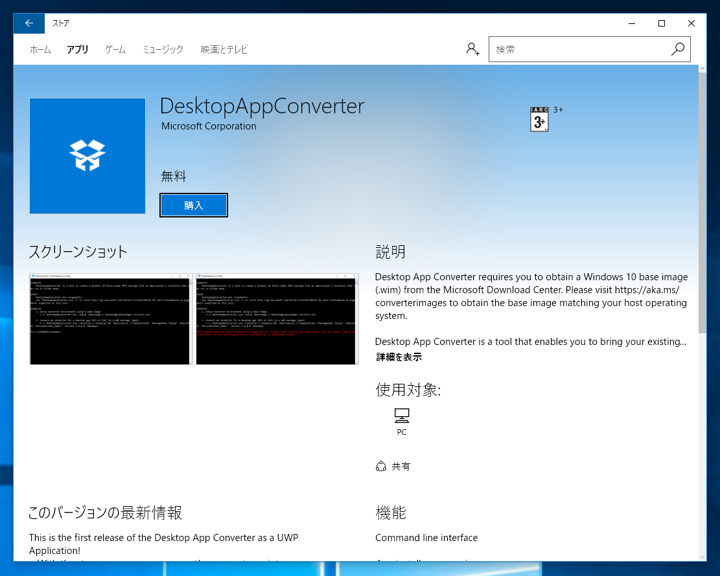
Task: Open the account sign-in icon
Action: pos(472,49)
